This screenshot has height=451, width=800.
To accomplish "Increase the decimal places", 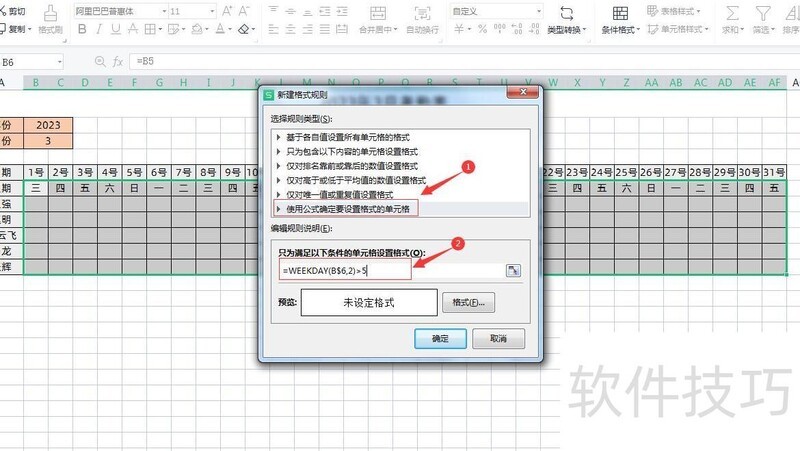I will 517,29.
